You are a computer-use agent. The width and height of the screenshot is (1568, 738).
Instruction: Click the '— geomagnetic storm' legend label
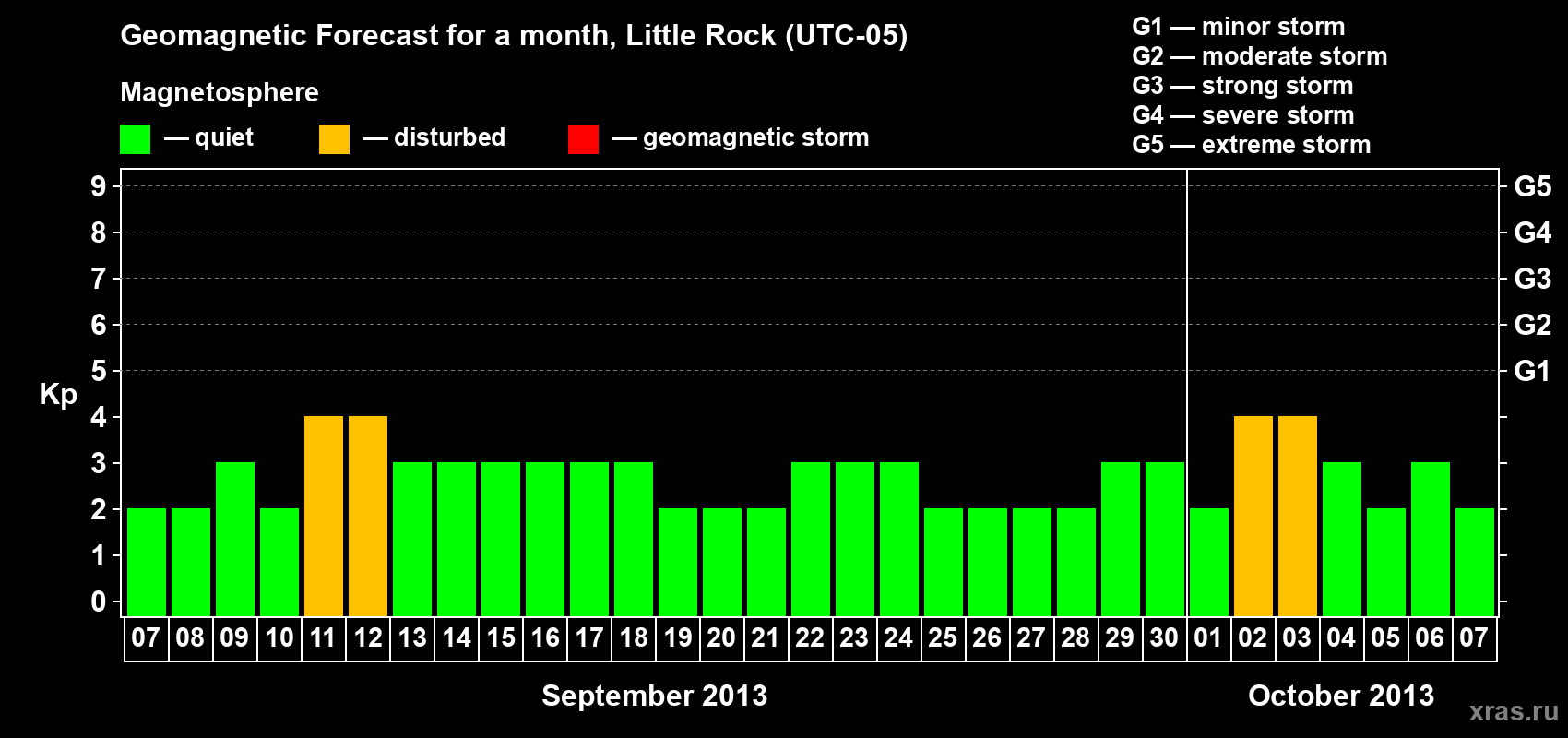tap(741, 138)
